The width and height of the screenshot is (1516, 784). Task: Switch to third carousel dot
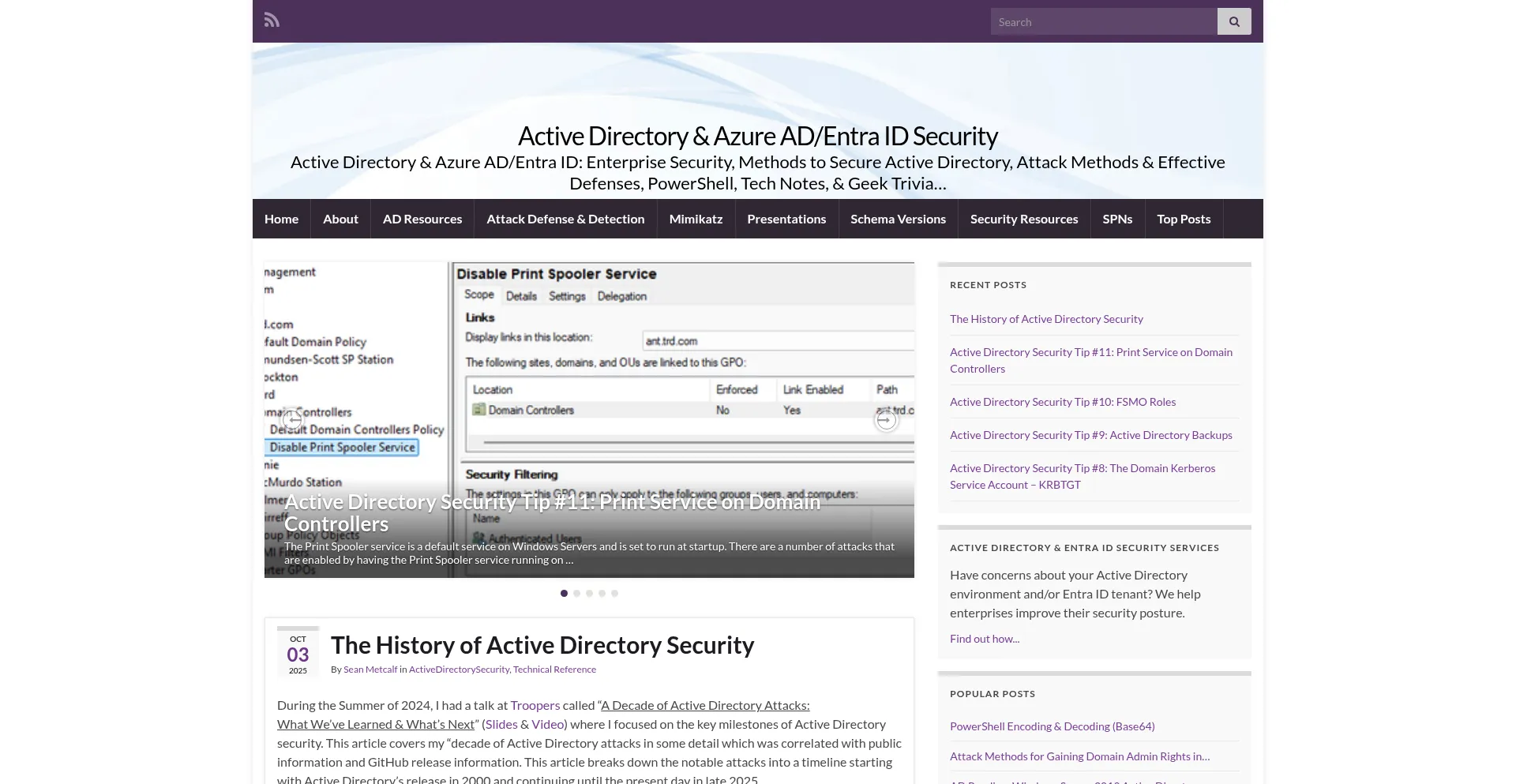(589, 593)
